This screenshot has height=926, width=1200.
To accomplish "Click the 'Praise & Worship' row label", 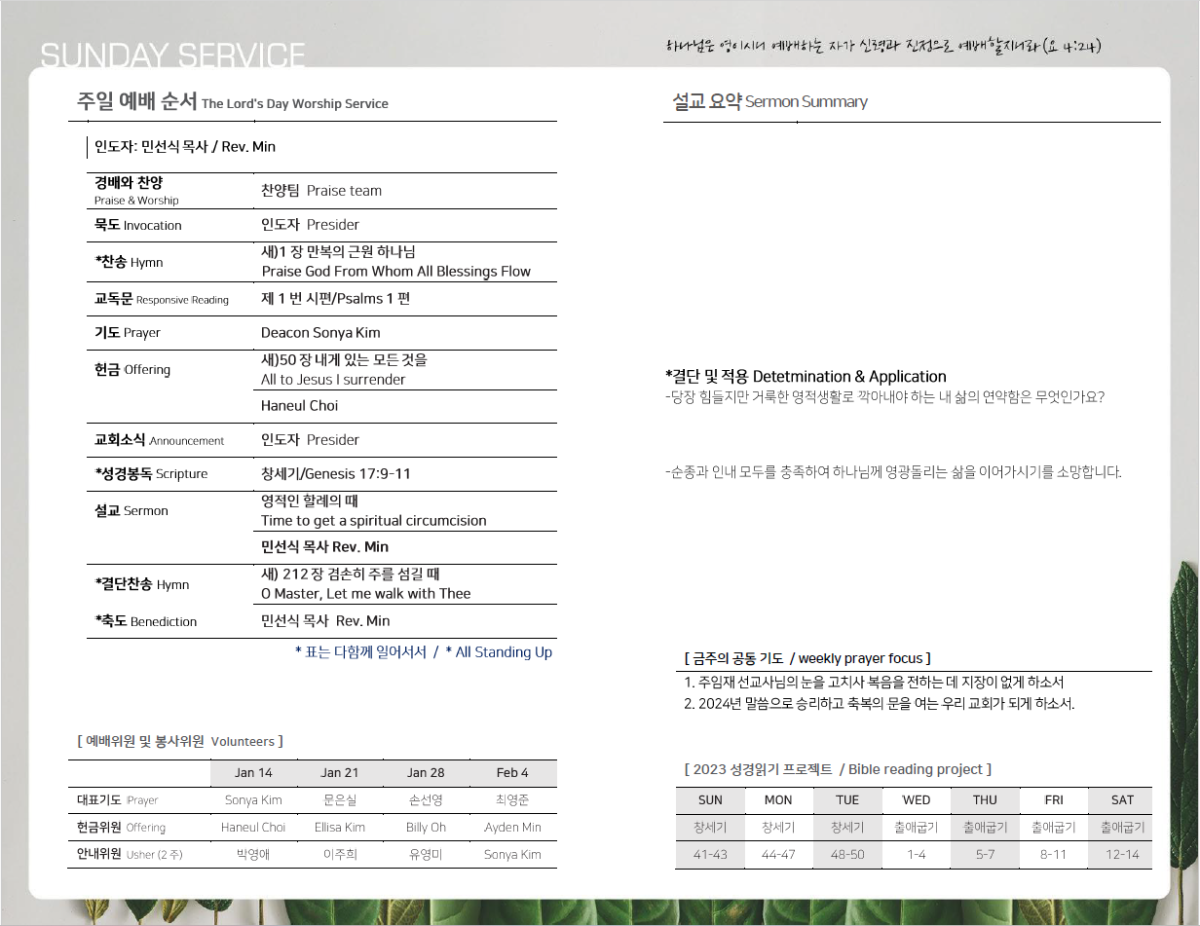I will (137, 201).
